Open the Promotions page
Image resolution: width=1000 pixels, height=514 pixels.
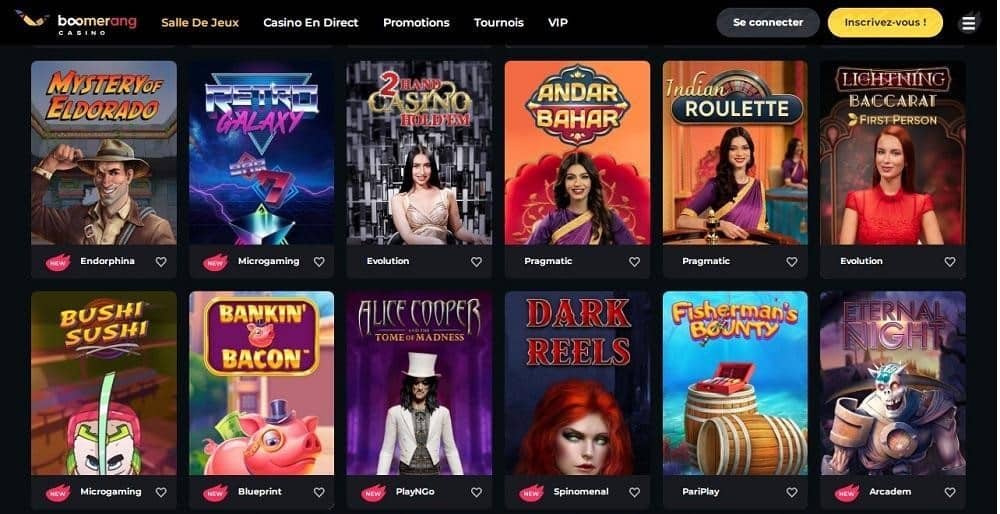(416, 22)
